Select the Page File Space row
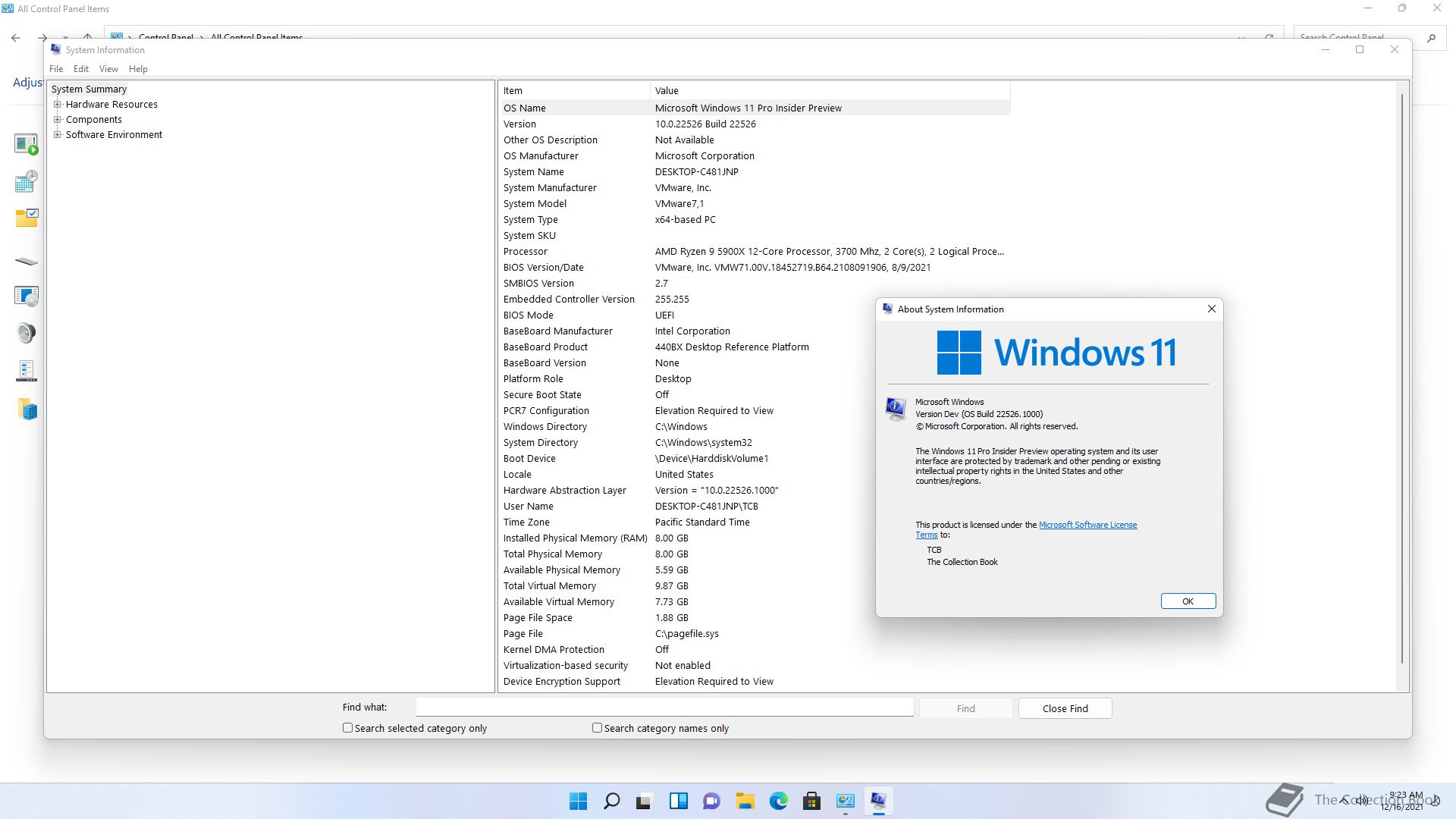 tap(755, 617)
